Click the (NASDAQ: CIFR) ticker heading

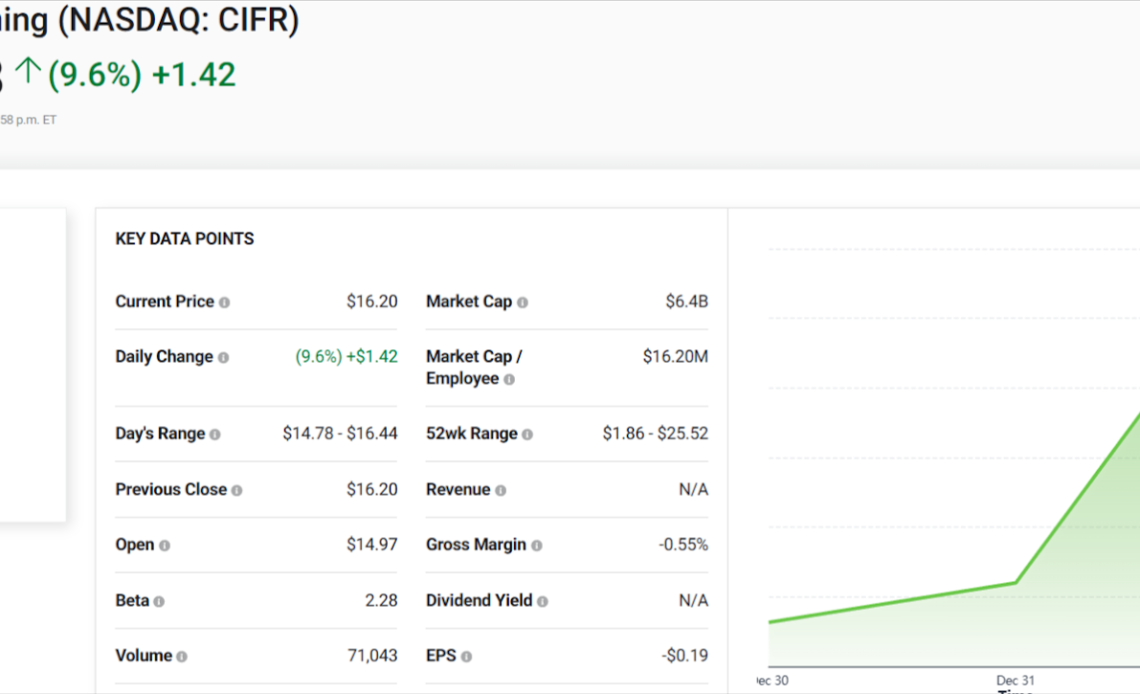[179, 20]
